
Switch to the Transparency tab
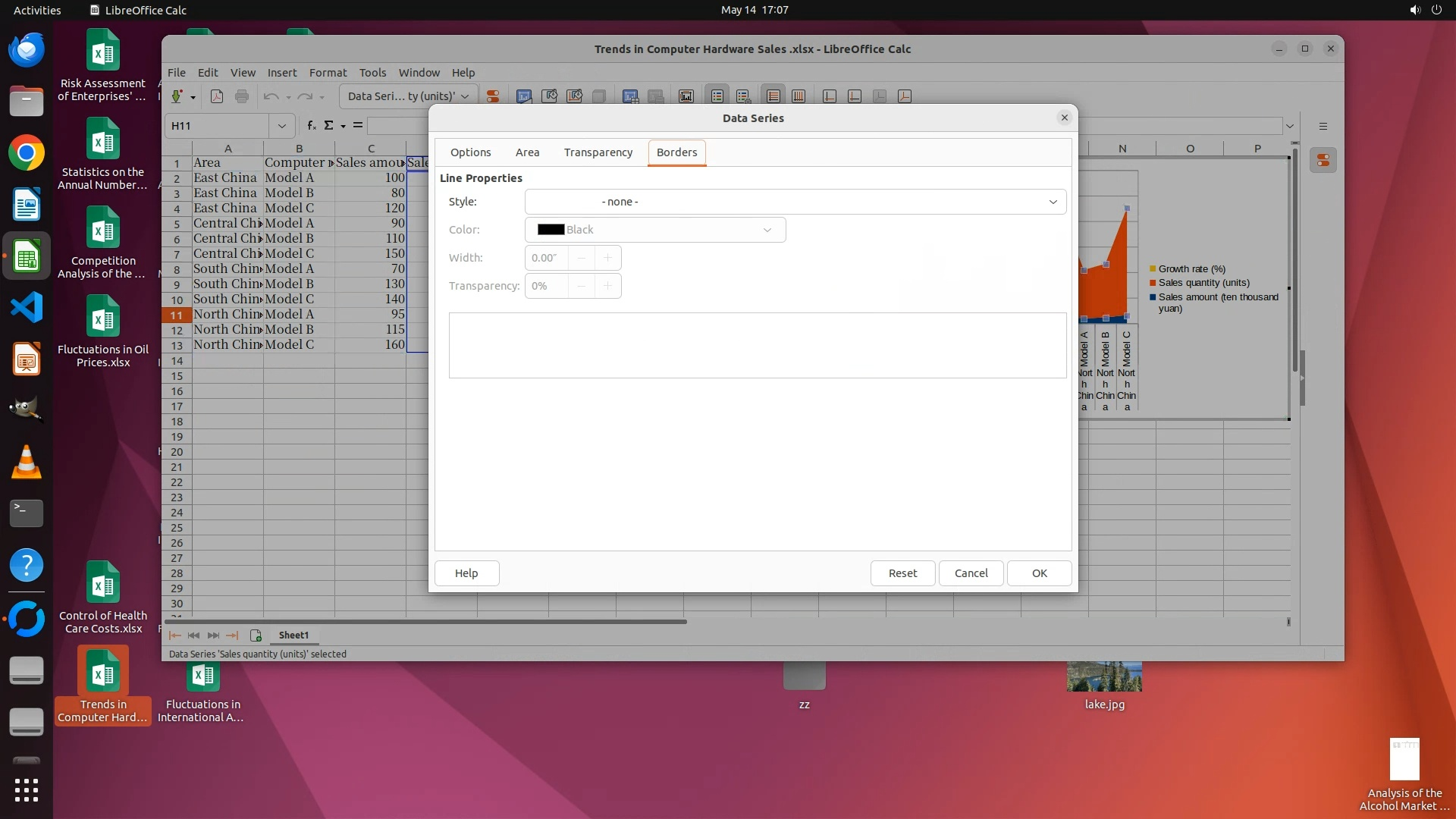tap(598, 152)
